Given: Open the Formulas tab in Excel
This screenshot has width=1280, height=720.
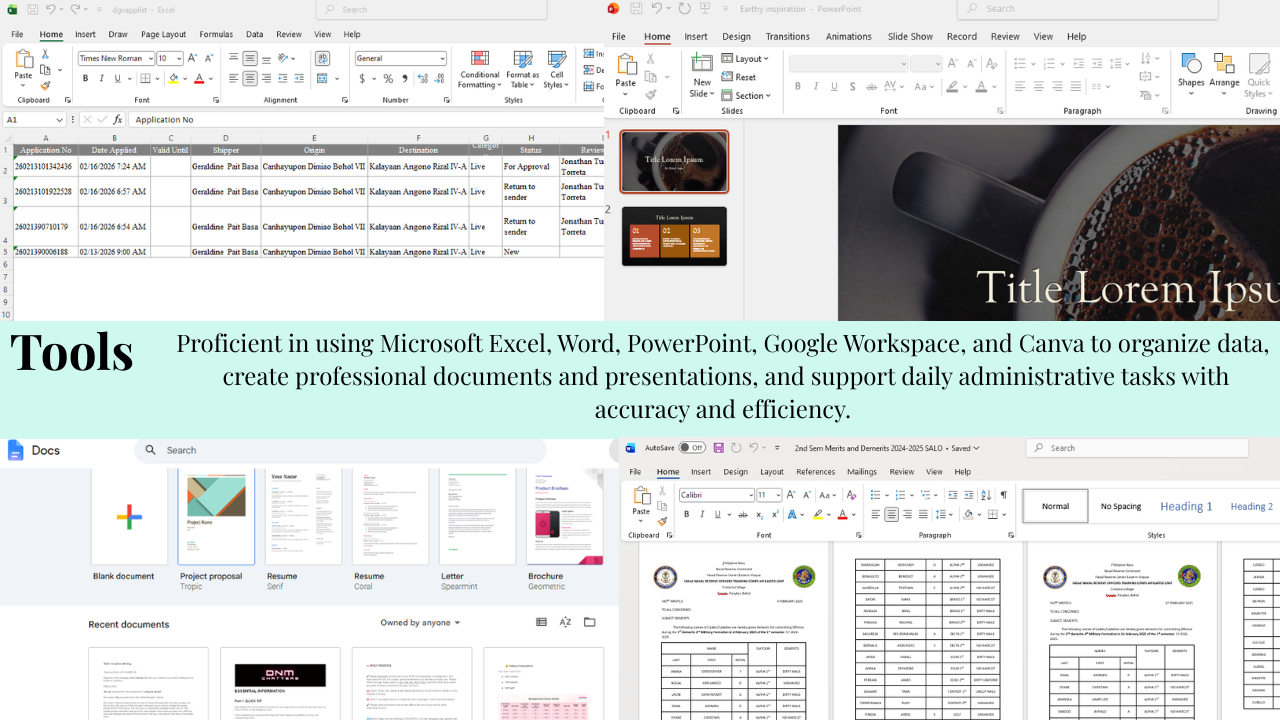Looking at the screenshot, I should coord(216,34).
